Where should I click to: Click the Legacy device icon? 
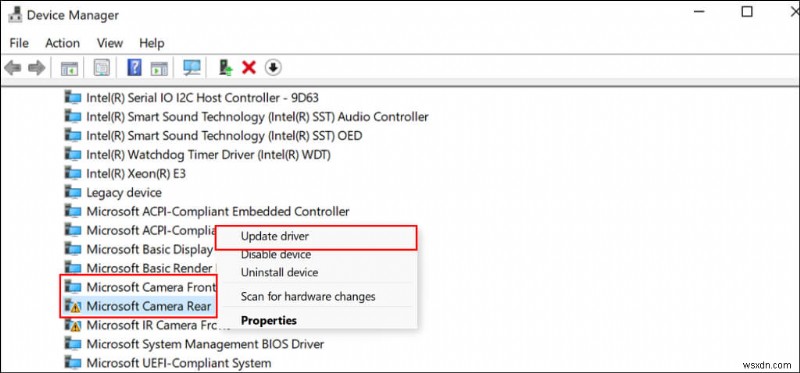click(73, 192)
